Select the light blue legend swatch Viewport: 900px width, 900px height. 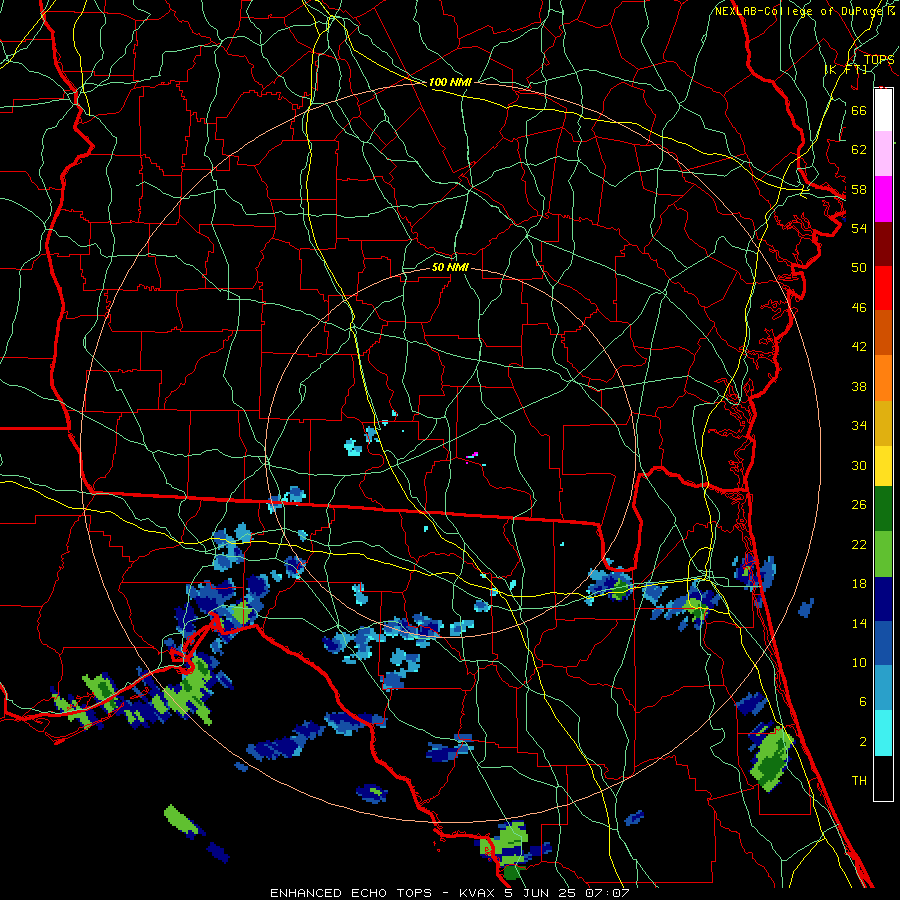pos(883,688)
